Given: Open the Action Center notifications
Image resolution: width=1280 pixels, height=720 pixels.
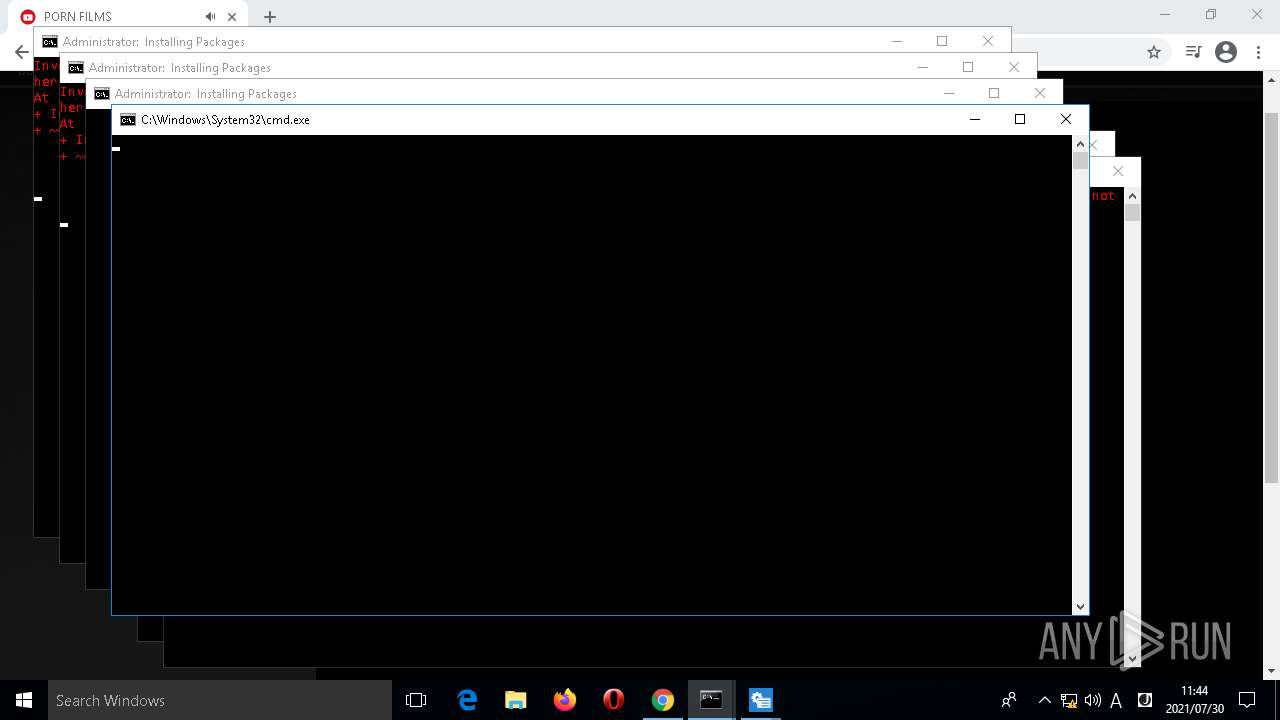Looking at the screenshot, I should [x=1247, y=700].
